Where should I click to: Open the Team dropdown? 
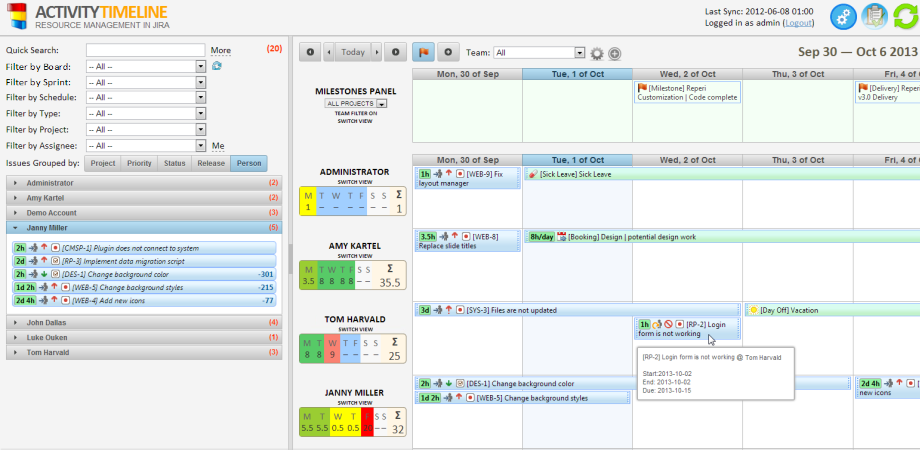pyautogui.click(x=539, y=52)
